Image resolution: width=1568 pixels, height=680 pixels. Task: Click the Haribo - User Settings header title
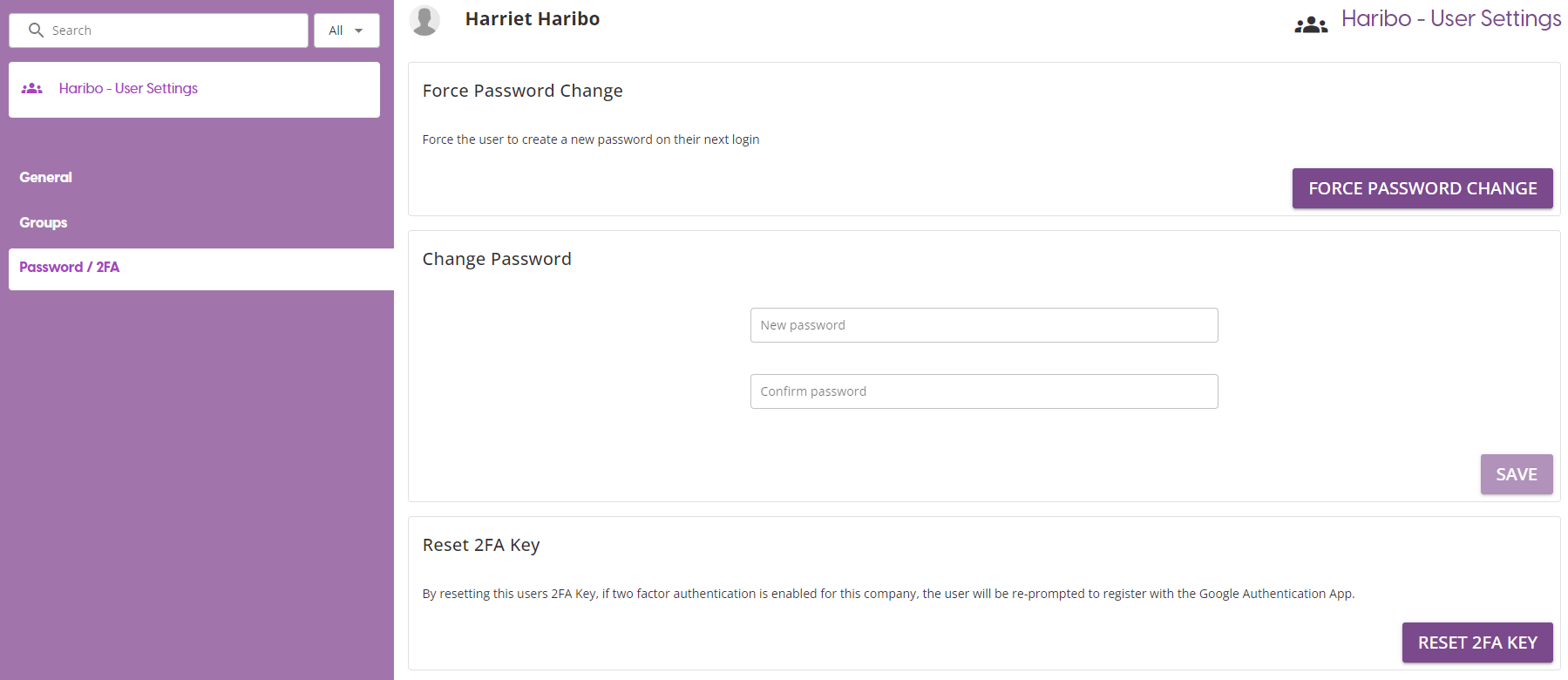1450,19
